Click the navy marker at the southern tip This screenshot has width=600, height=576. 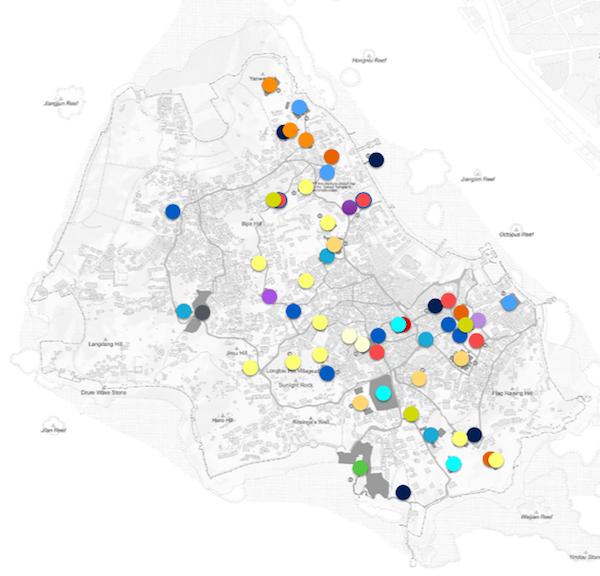pos(403,492)
